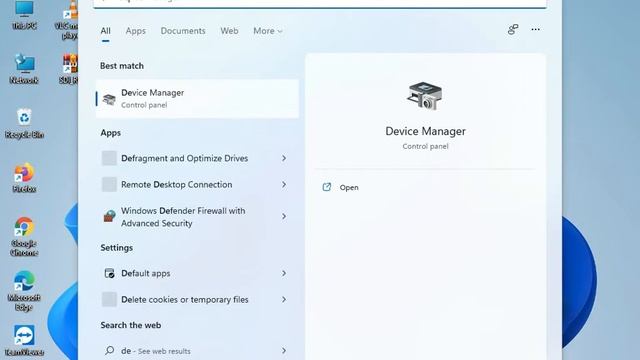Select the Firefox desktop shortcut
Screen dimensions: 640x360
[x=24, y=178]
